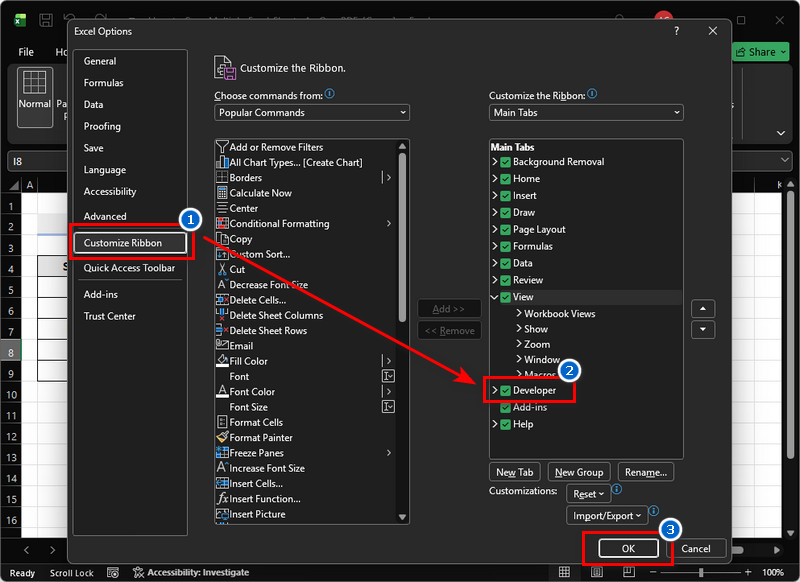Viewport: 800px width, 582px height.
Task: Click the Increase Font Size icon
Action: pyautogui.click(x=222, y=468)
